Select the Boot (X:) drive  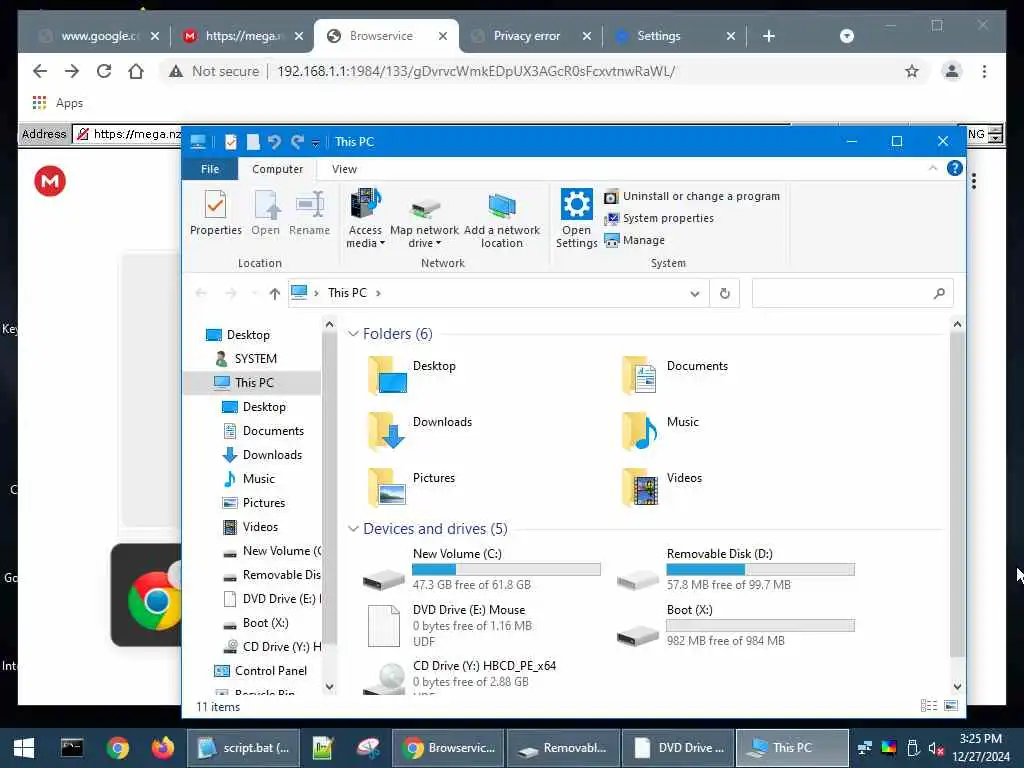point(735,626)
